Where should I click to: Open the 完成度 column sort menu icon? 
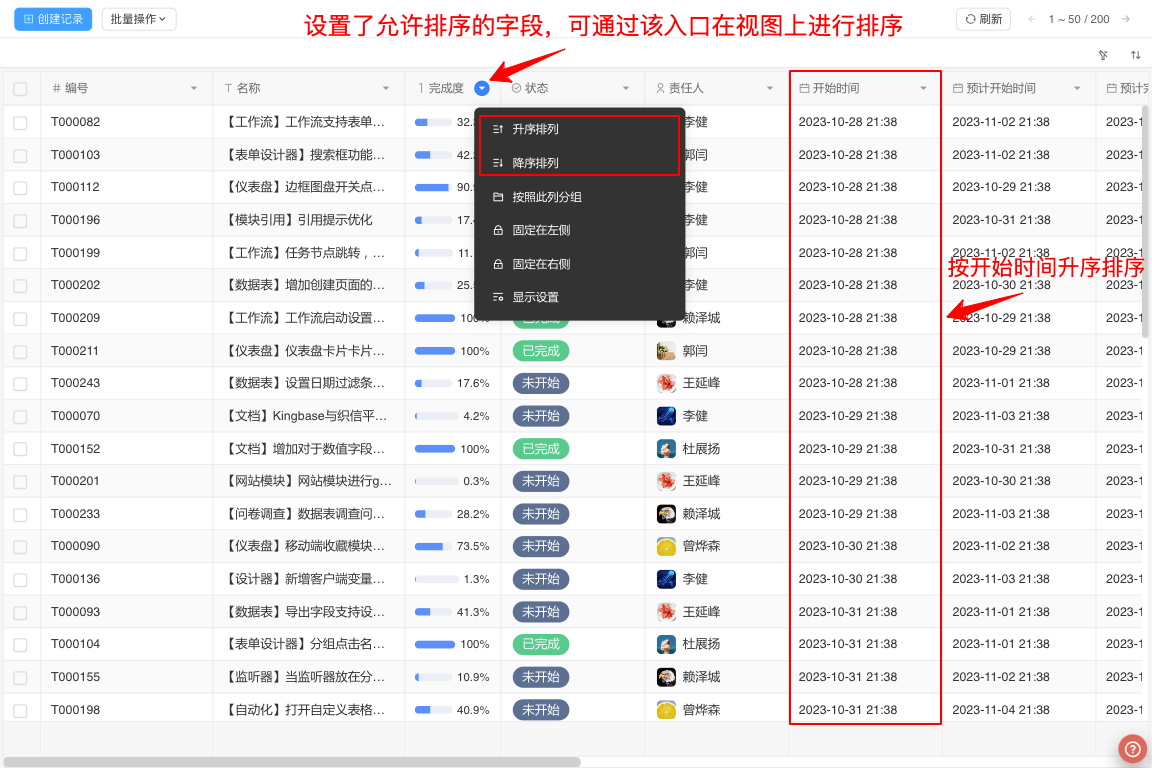click(x=482, y=87)
